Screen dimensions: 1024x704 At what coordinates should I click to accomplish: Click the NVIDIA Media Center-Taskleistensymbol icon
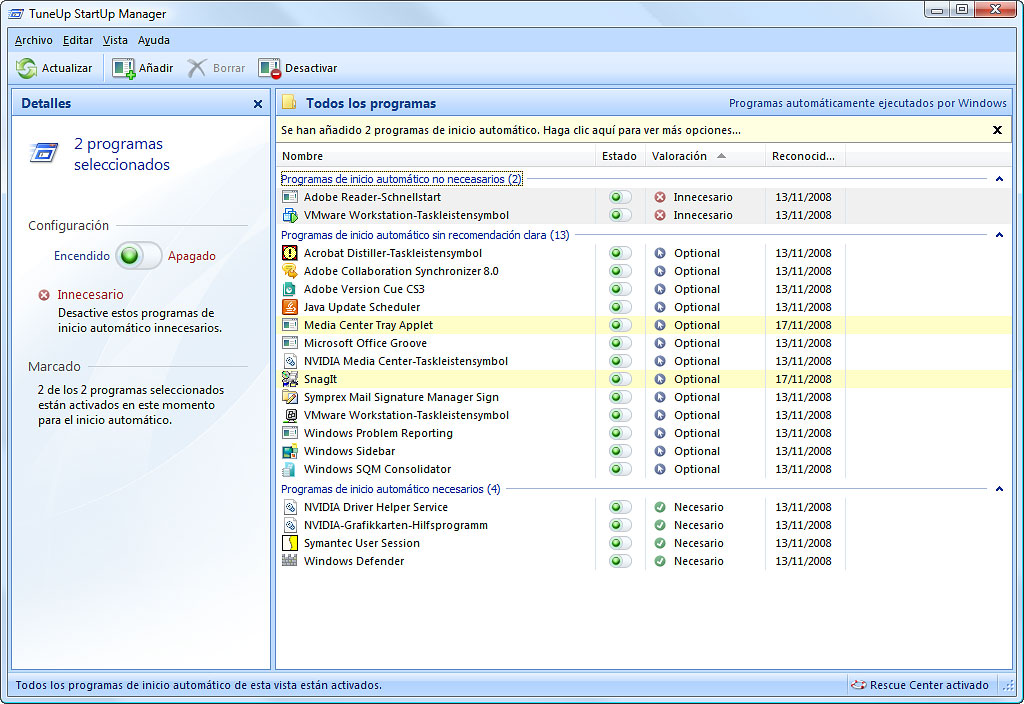point(289,360)
